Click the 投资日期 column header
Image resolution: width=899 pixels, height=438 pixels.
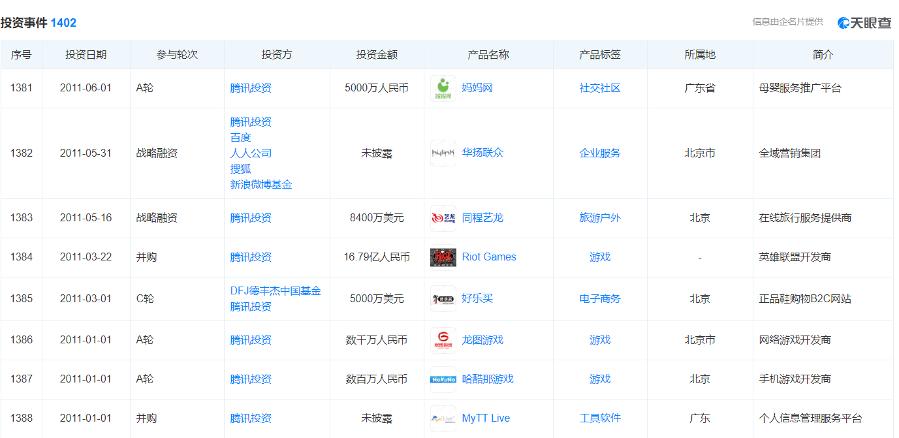[x=86, y=55]
